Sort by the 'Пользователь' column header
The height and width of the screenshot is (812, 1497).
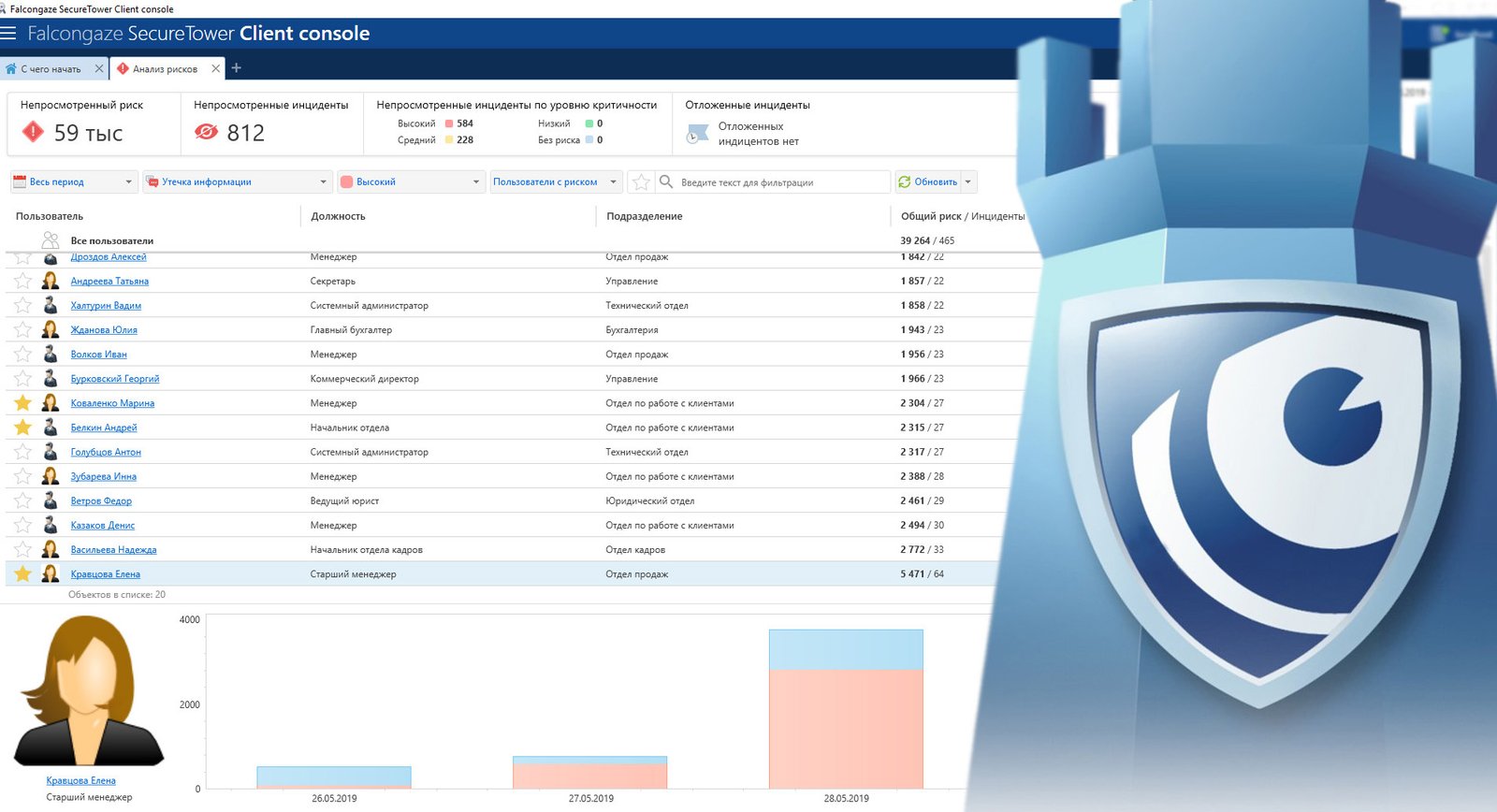[x=50, y=216]
